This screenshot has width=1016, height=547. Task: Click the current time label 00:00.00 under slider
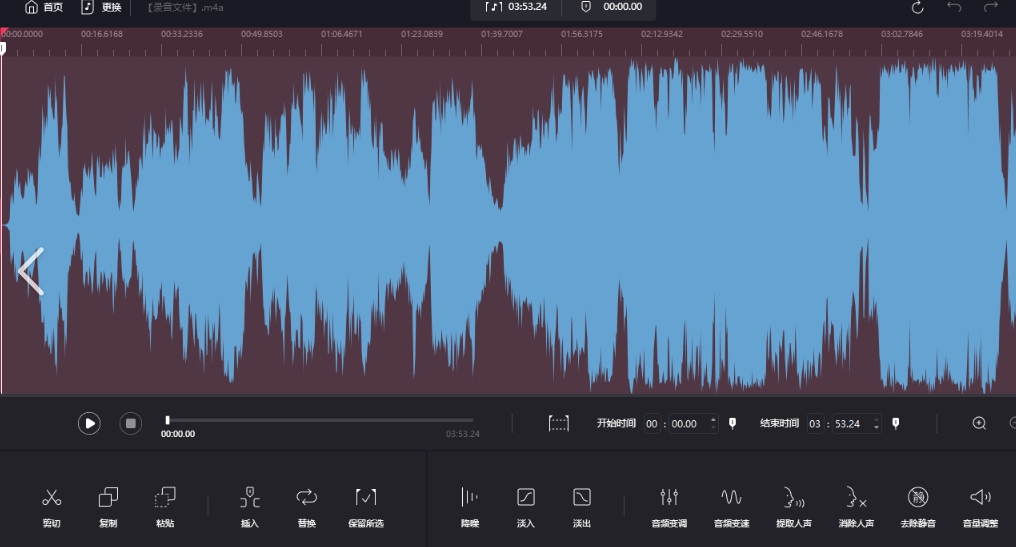(178, 434)
